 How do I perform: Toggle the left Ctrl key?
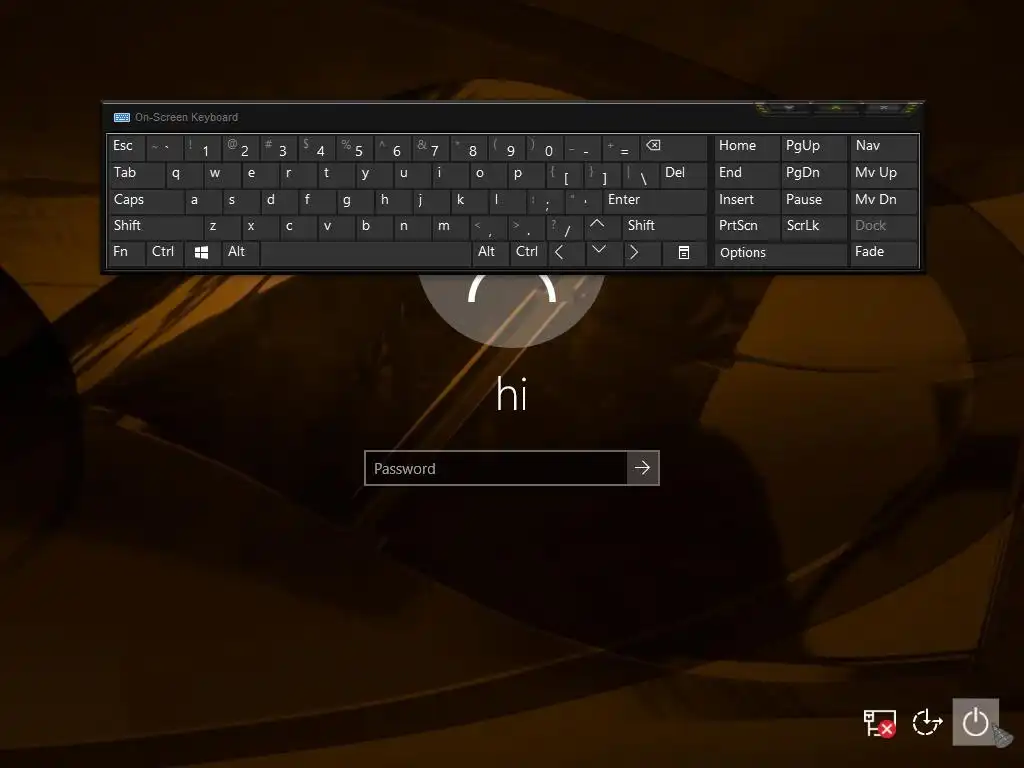coord(164,252)
